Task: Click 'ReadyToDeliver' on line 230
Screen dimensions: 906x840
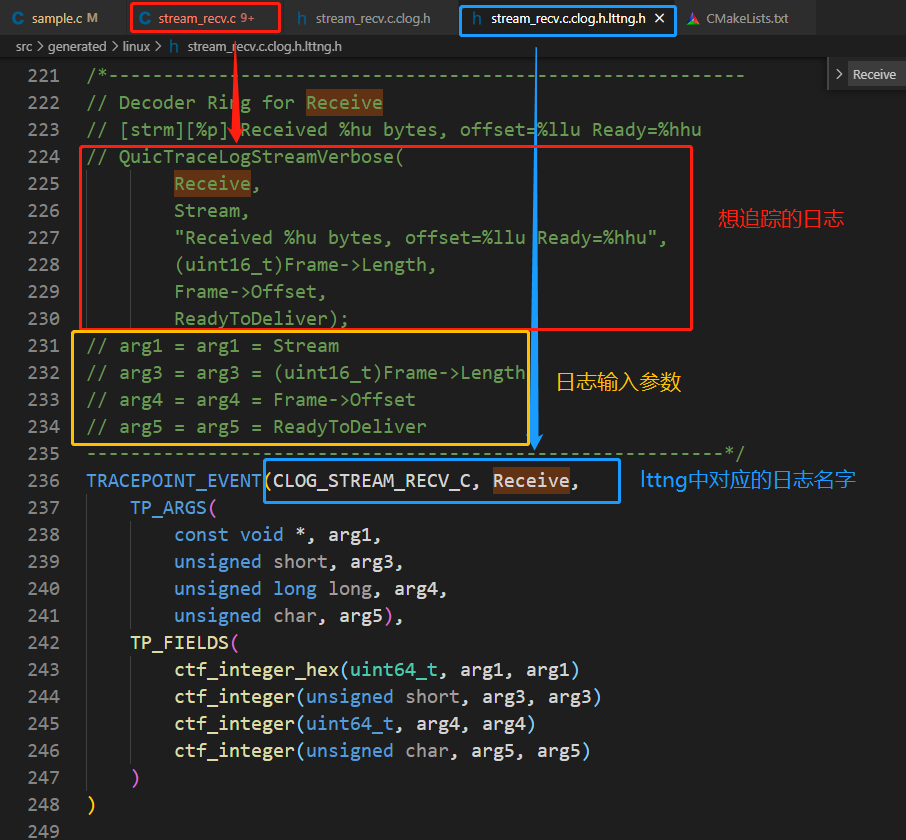Action: click(x=251, y=319)
